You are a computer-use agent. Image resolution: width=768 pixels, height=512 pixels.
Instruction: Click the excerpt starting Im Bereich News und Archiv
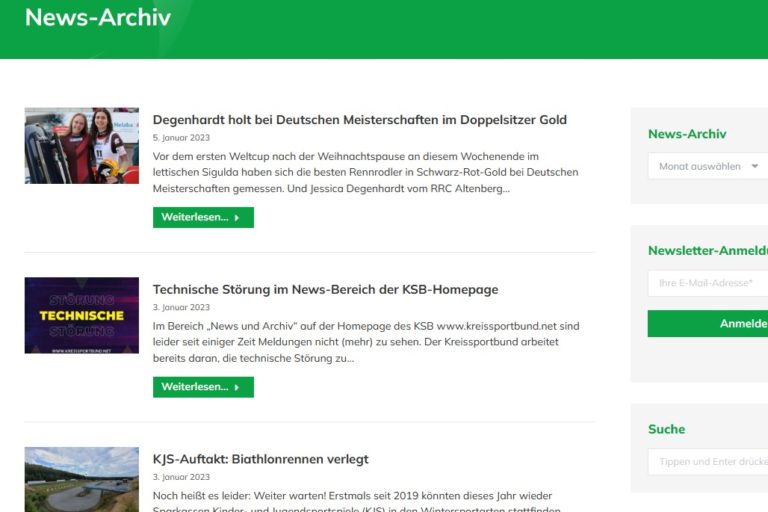[x=366, y=342]
